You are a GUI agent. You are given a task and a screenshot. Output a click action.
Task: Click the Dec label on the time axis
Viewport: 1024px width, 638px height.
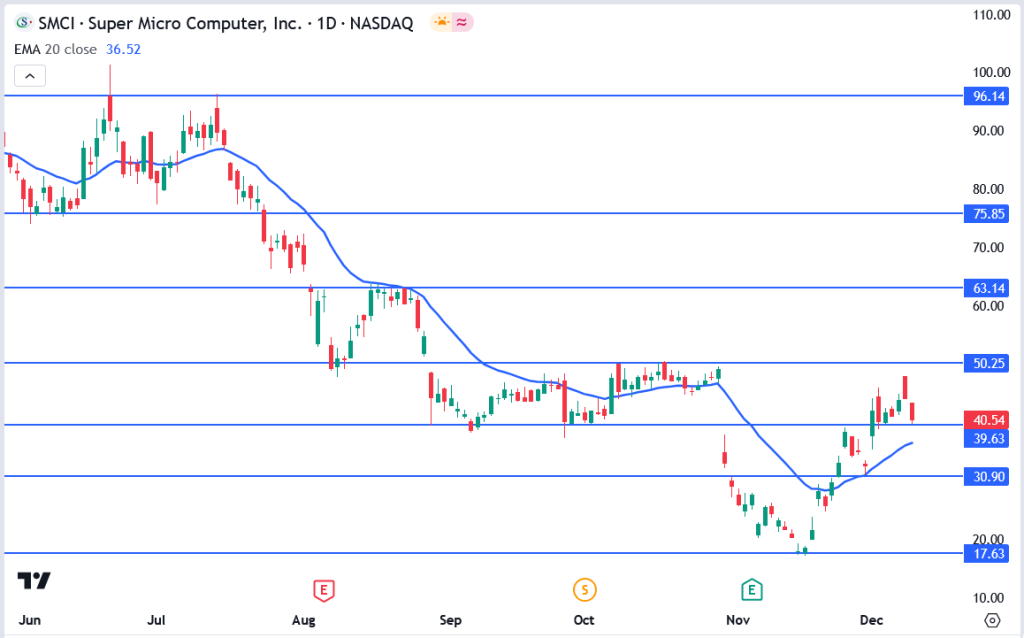click(875, 620)
